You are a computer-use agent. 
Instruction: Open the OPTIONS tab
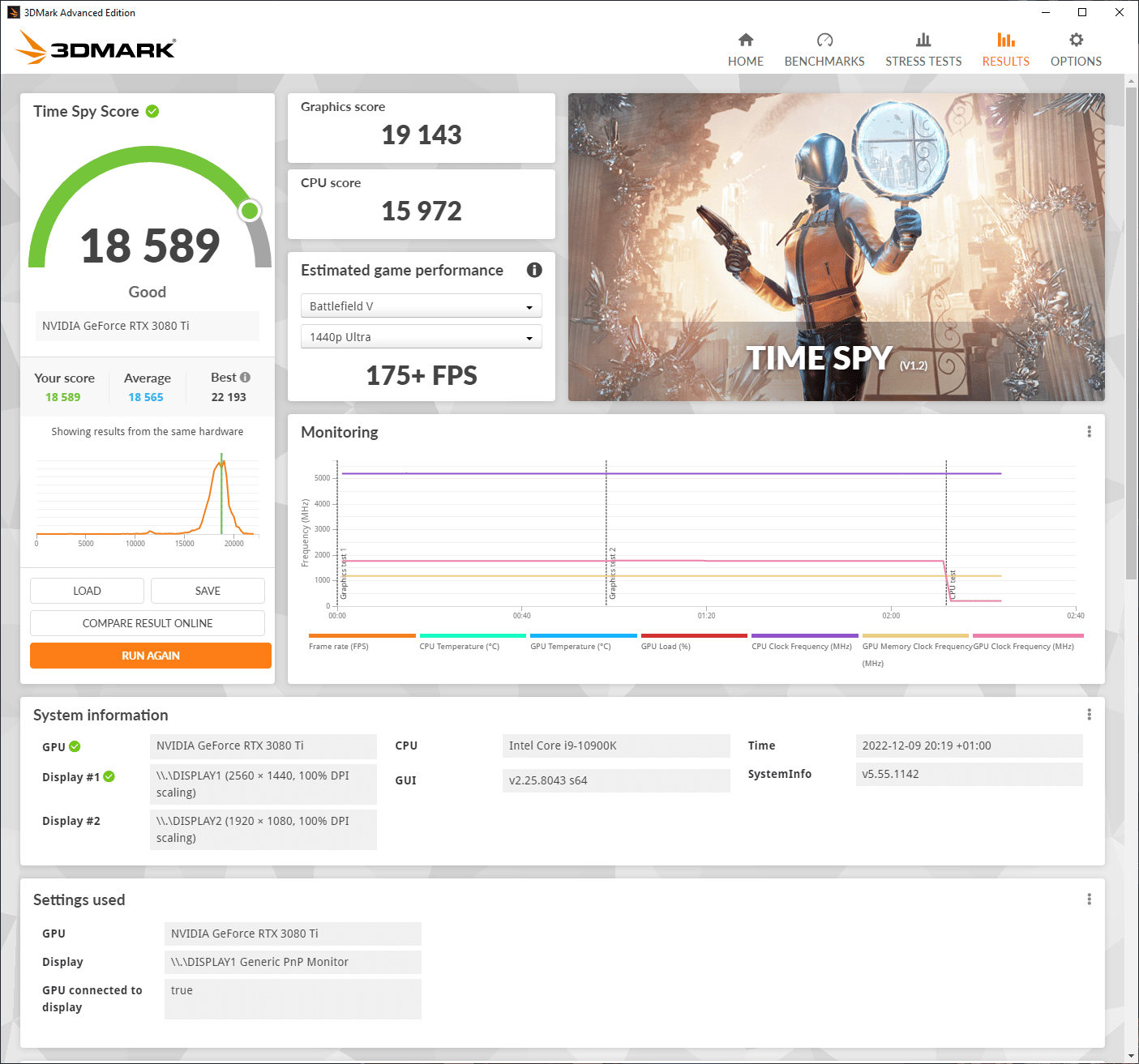click(x=1076, y=50)
